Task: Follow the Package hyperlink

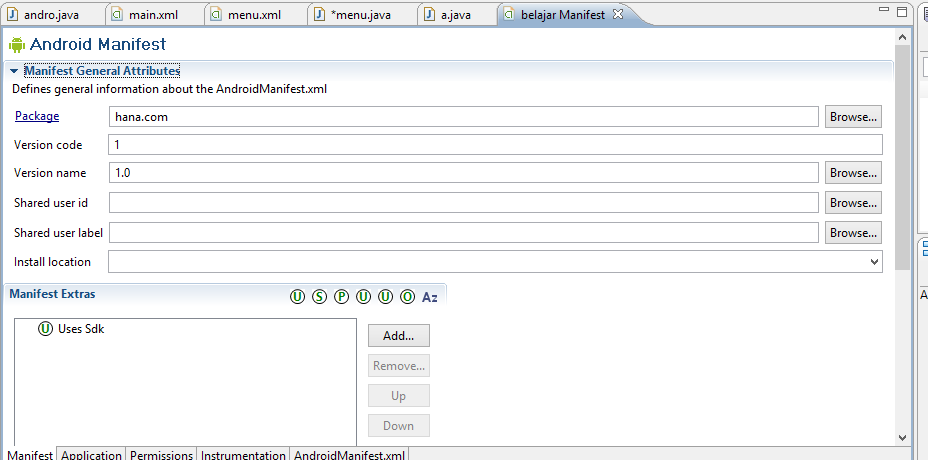Action: 37,116
